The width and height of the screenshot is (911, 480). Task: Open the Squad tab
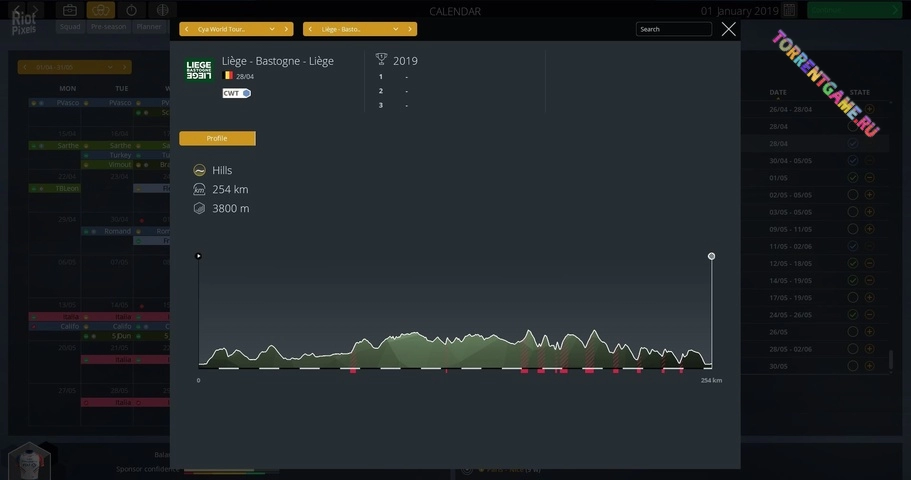[69, 27]
